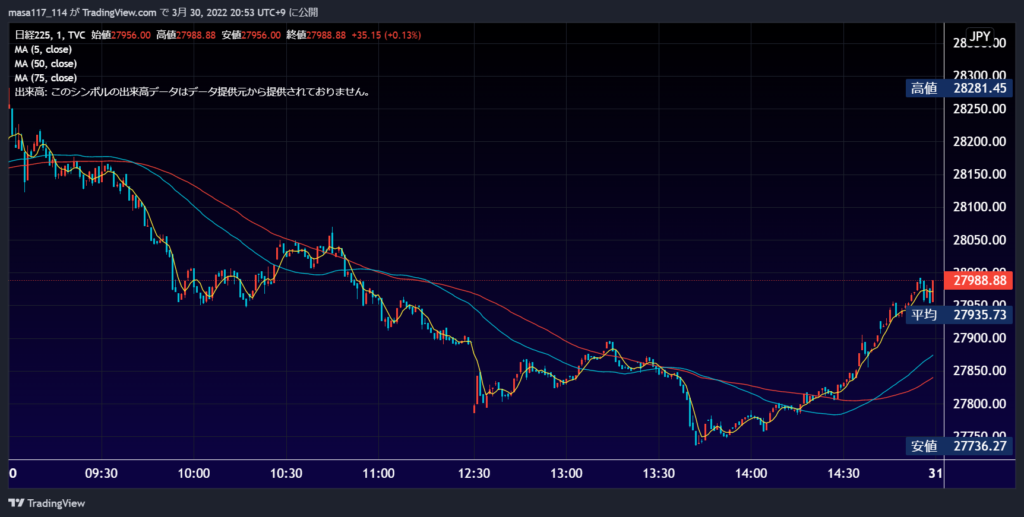Click the 11:00 time axis label
The height and width of the screenshot is (517, 1024).
379,474
